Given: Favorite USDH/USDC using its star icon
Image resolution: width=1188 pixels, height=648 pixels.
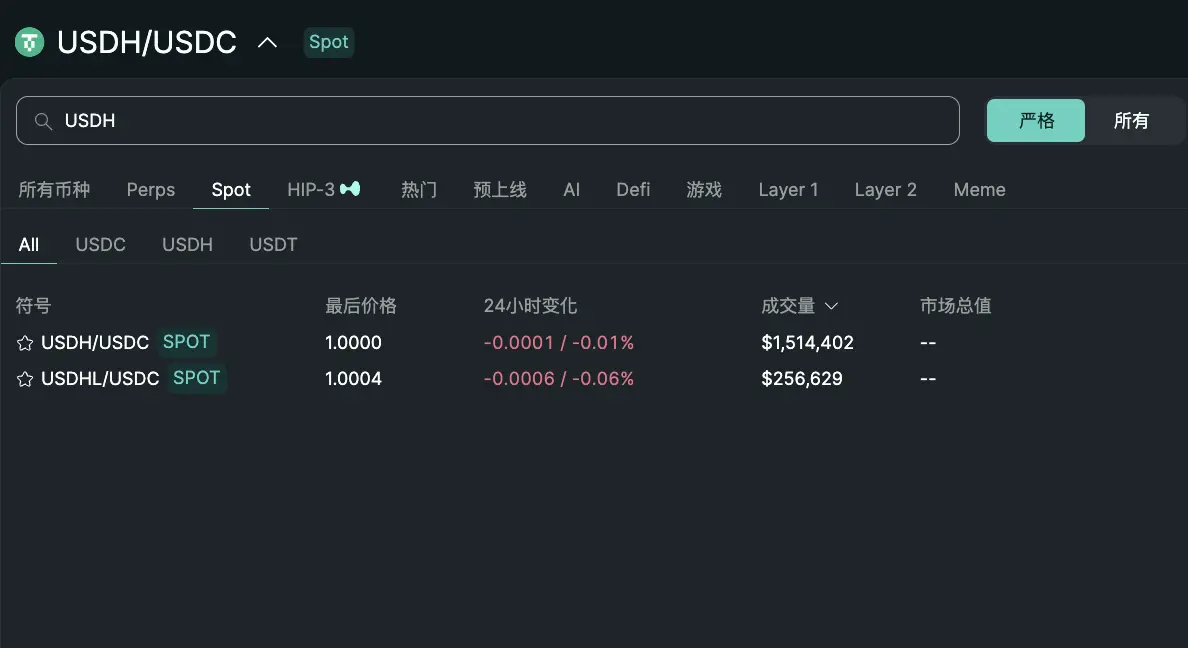Looking at the screenshot, I should pos(25,342).
